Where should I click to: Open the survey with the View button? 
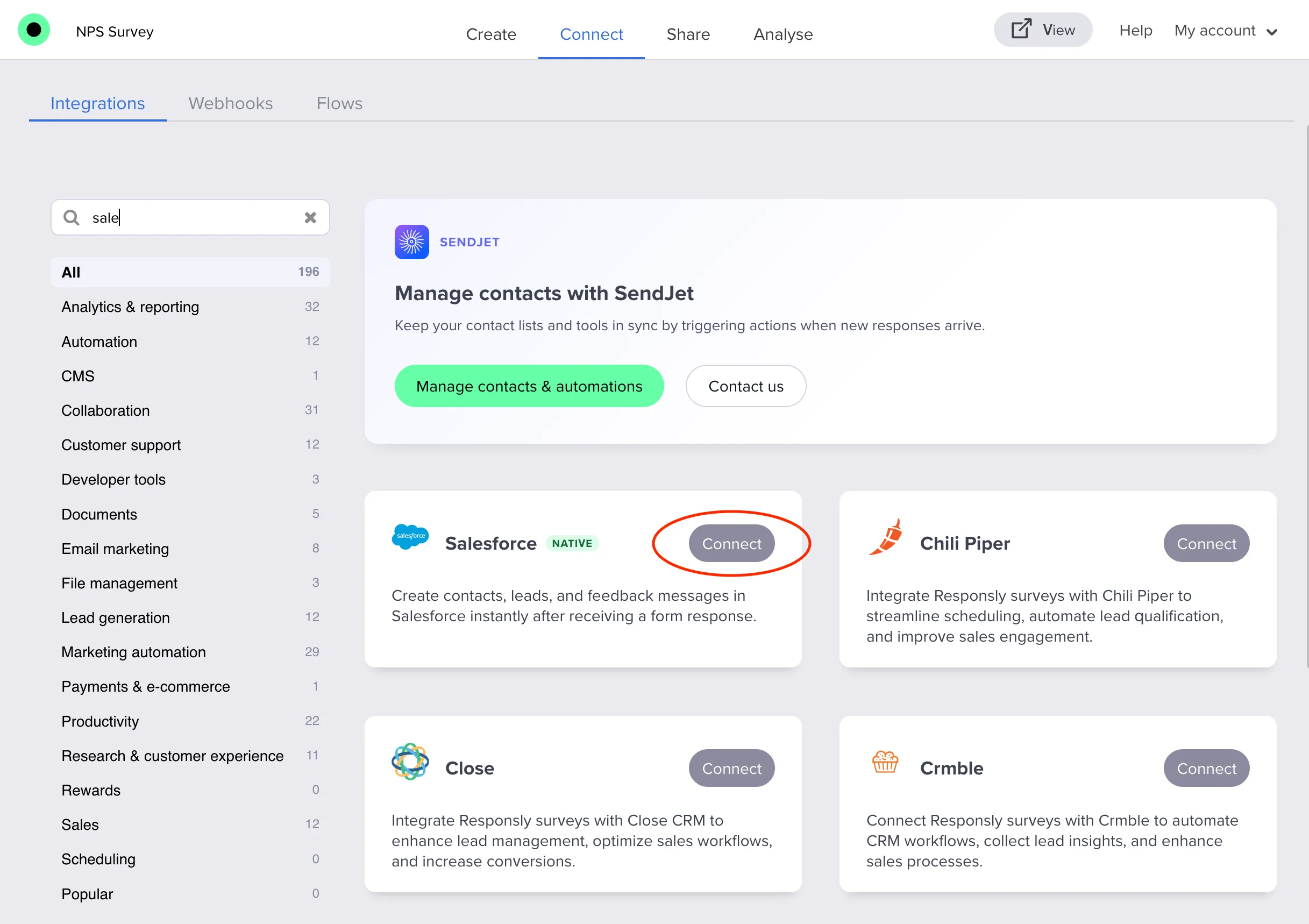pos(1043,29)
